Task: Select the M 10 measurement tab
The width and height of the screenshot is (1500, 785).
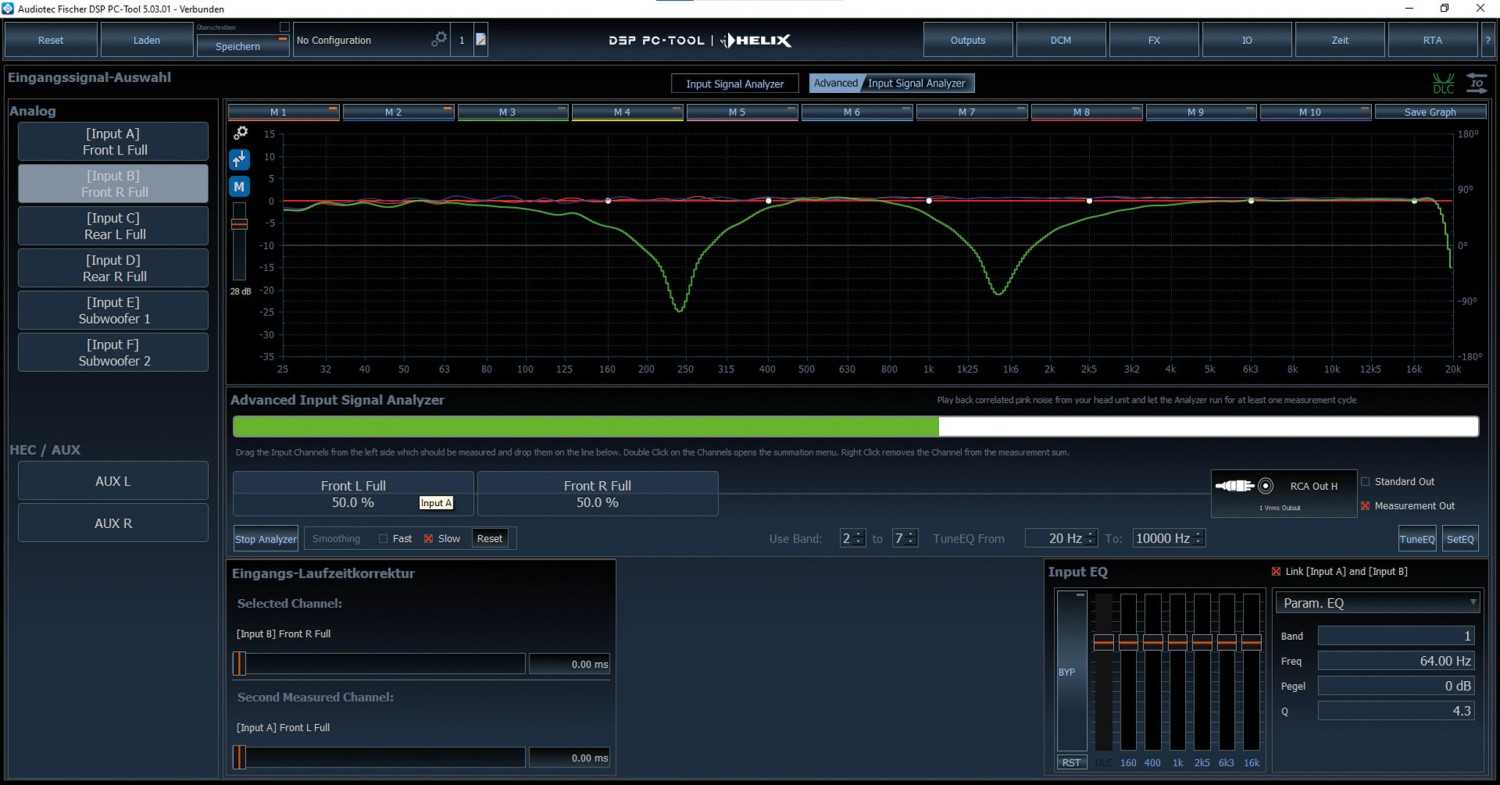Action: click(1316, 112)
